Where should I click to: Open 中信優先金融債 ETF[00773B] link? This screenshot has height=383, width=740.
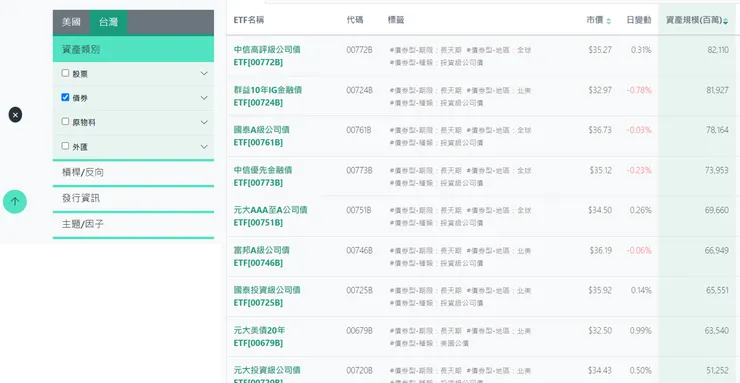coord(263,176)
